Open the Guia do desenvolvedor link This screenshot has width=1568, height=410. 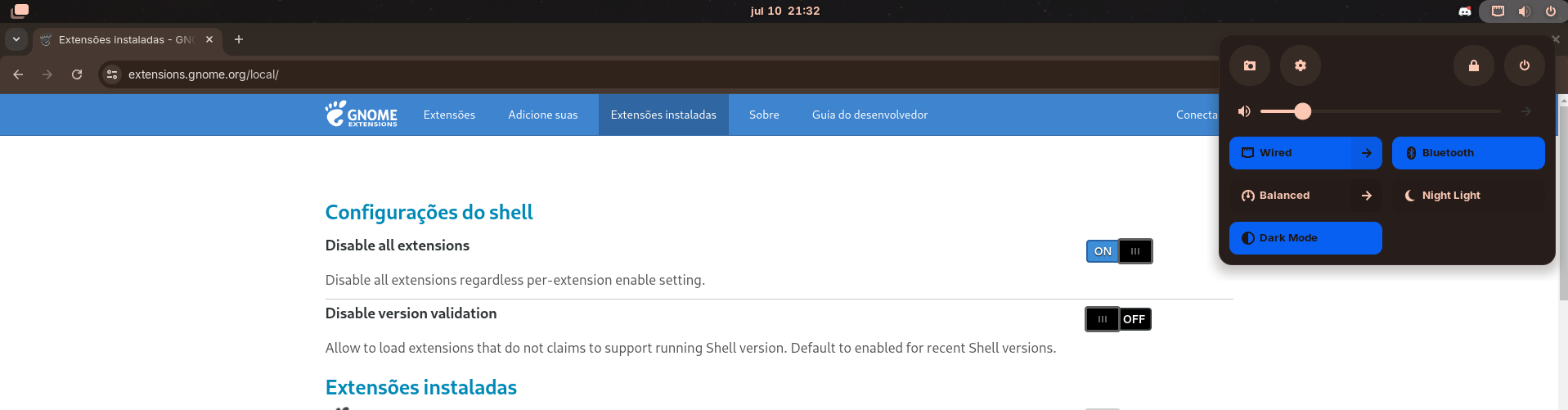click(x=869, y=115)
